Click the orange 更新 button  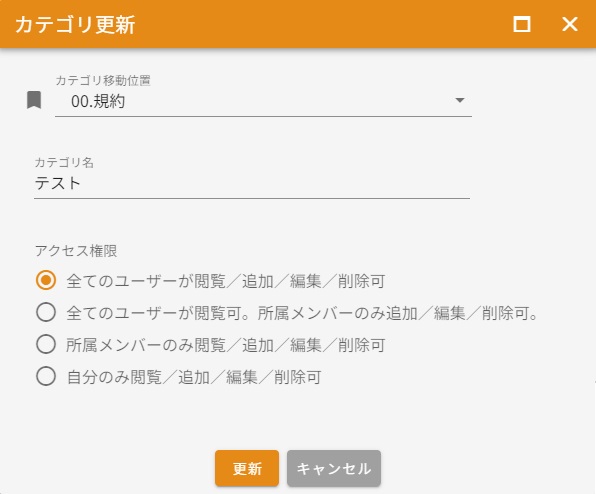(247, 468)
